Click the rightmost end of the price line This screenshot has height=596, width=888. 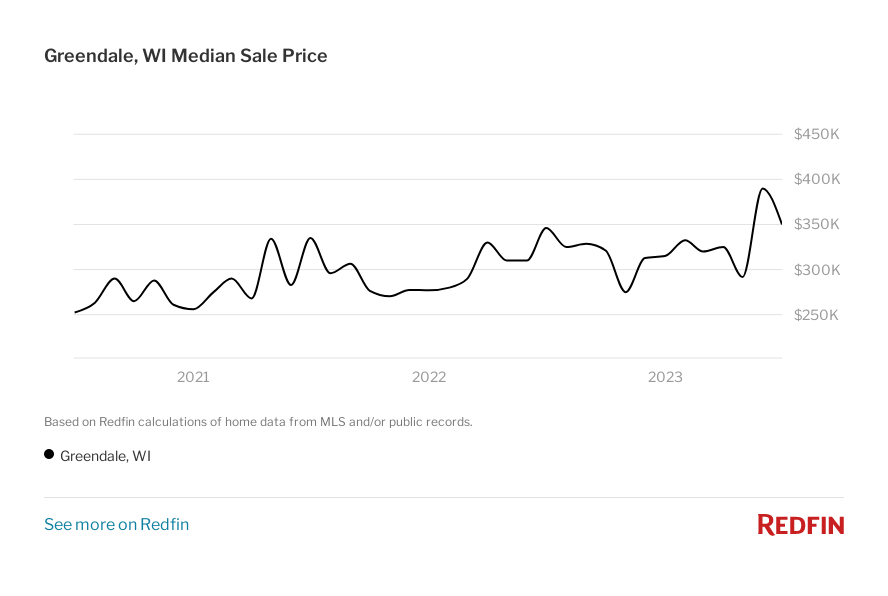[x=781, y=224]
